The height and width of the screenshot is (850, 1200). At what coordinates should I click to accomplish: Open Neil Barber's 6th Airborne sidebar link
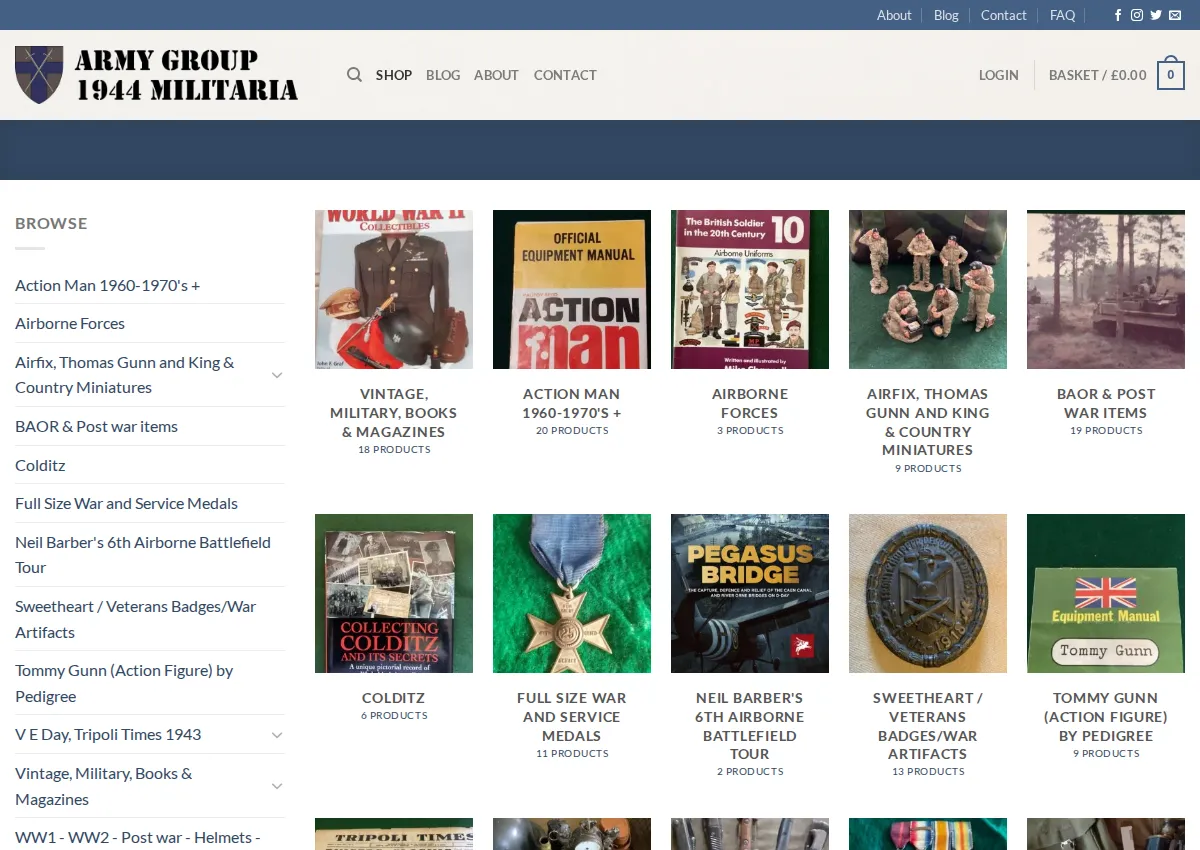click(143, 555)
